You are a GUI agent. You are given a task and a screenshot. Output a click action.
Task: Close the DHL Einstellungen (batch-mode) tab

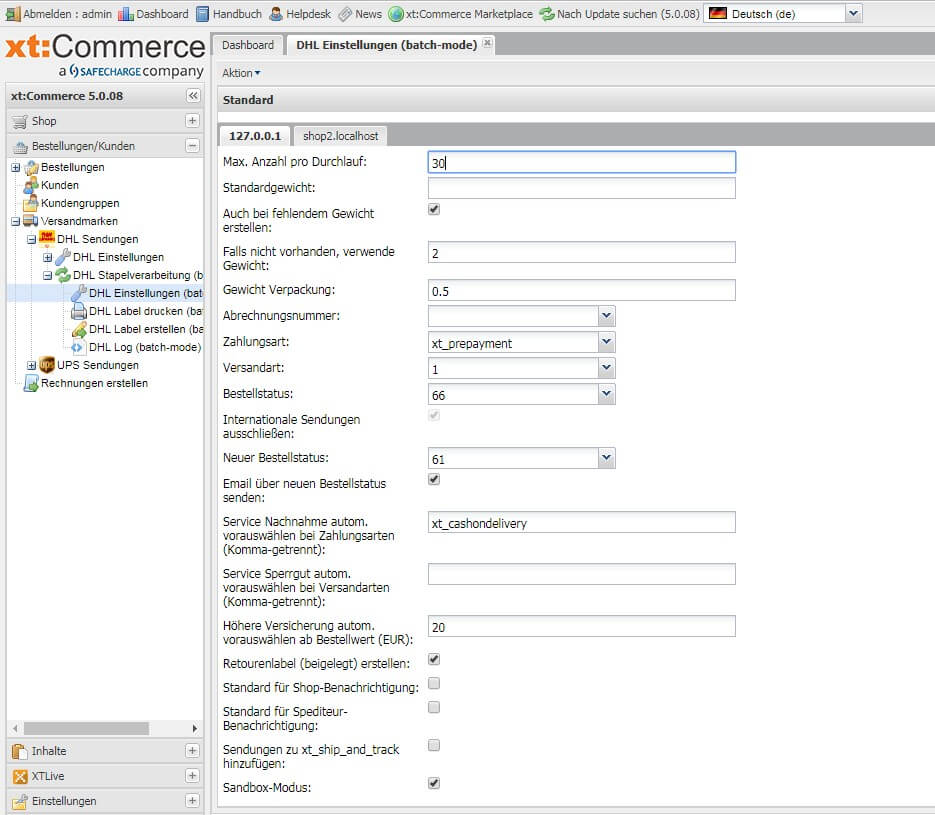click(x=487, y=43)
